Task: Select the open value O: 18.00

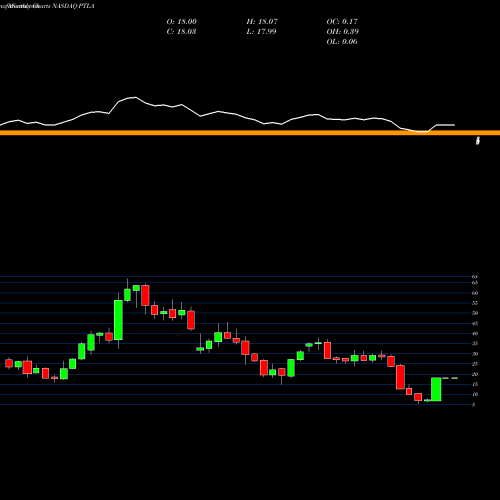Action: [x=182, y=22]
